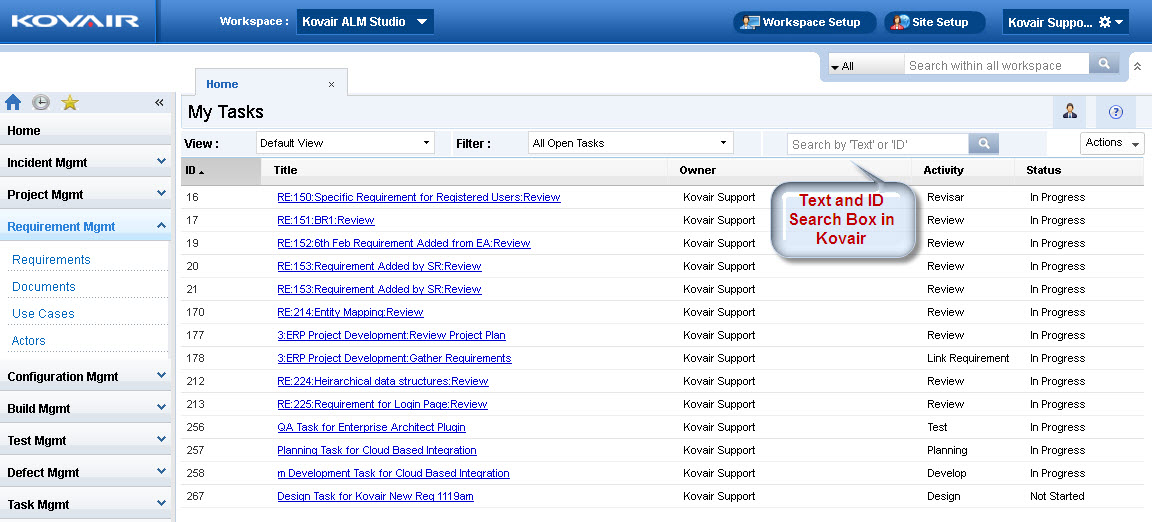The height and width of the screenshot is (522, 1152).
Task: Open Development Task for Cloud Based Integration
Action: click(x=393, y=473)
